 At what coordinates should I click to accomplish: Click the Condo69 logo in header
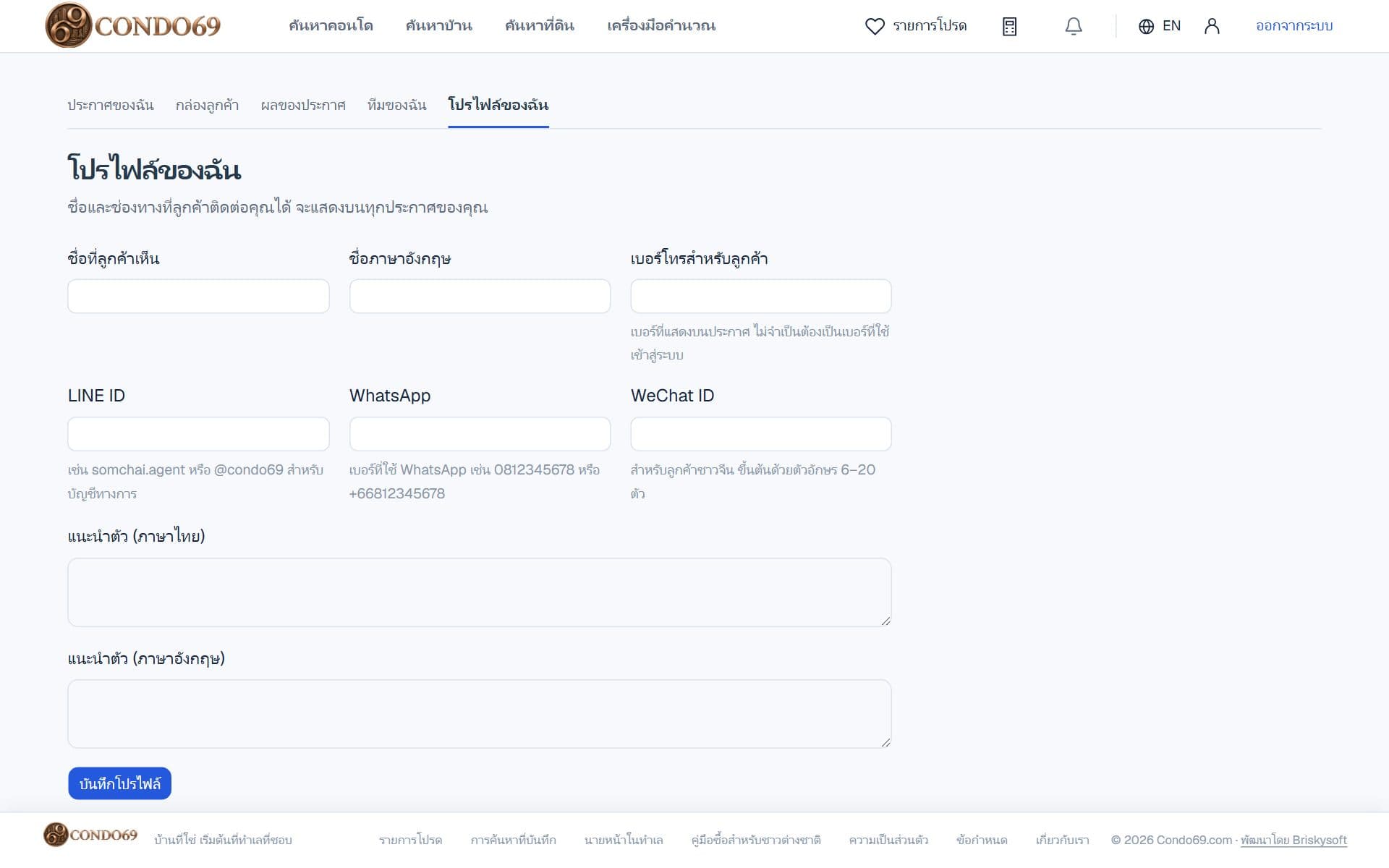(133, 25)
